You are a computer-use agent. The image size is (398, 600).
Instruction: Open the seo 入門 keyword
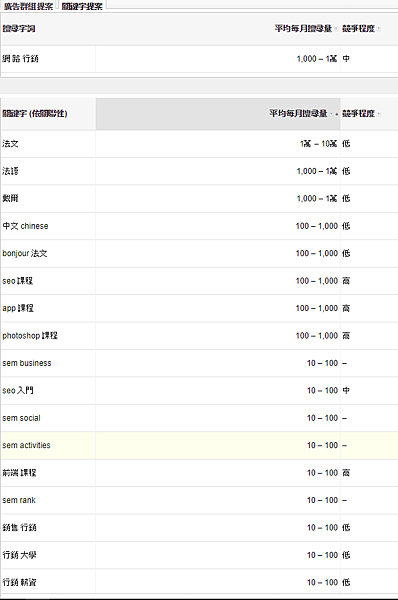[x=18, y=391]
